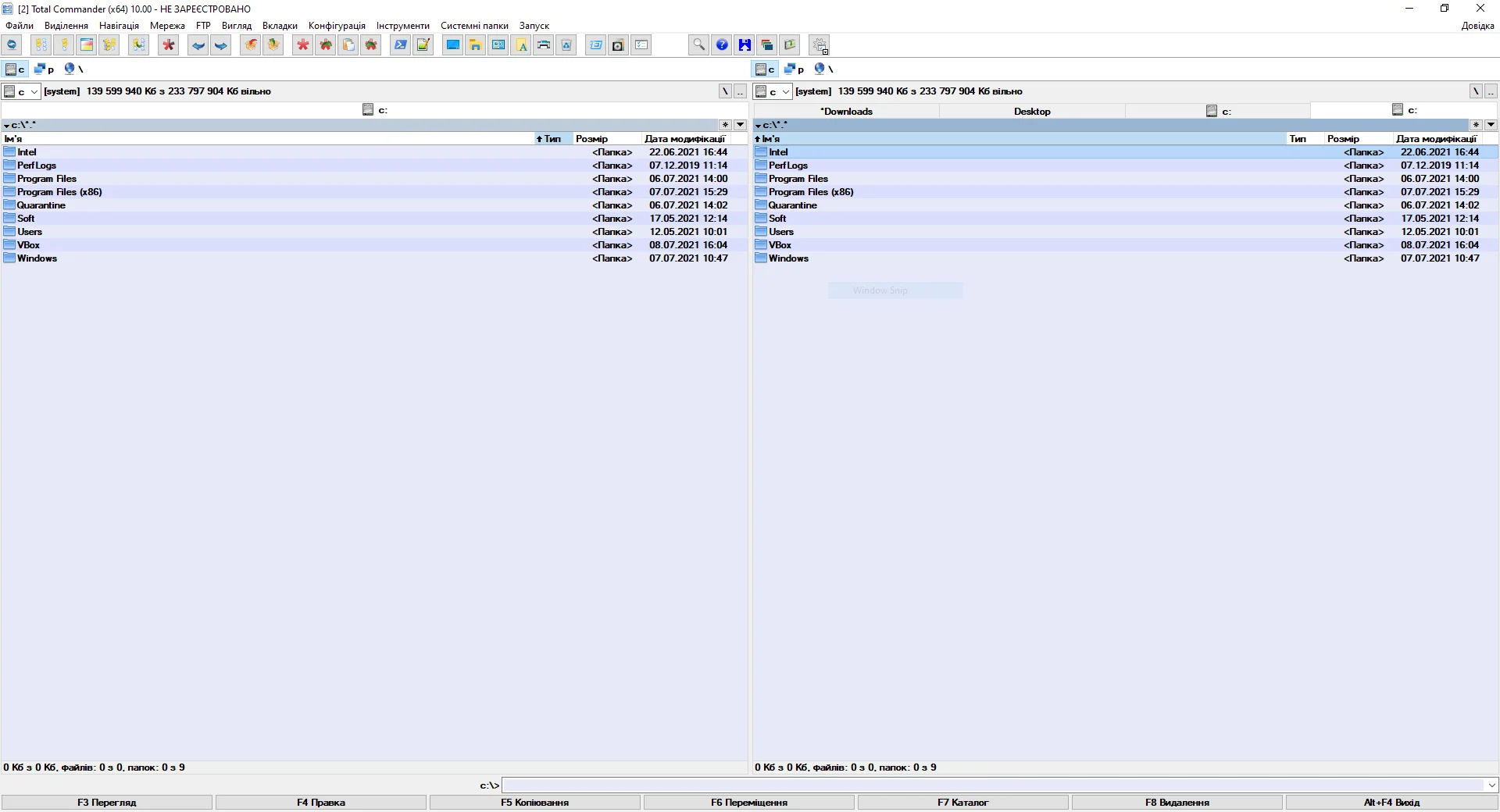Switch to brief view mode icon
The height and width of the screenshot is (812, 1500).
[41, 45]
